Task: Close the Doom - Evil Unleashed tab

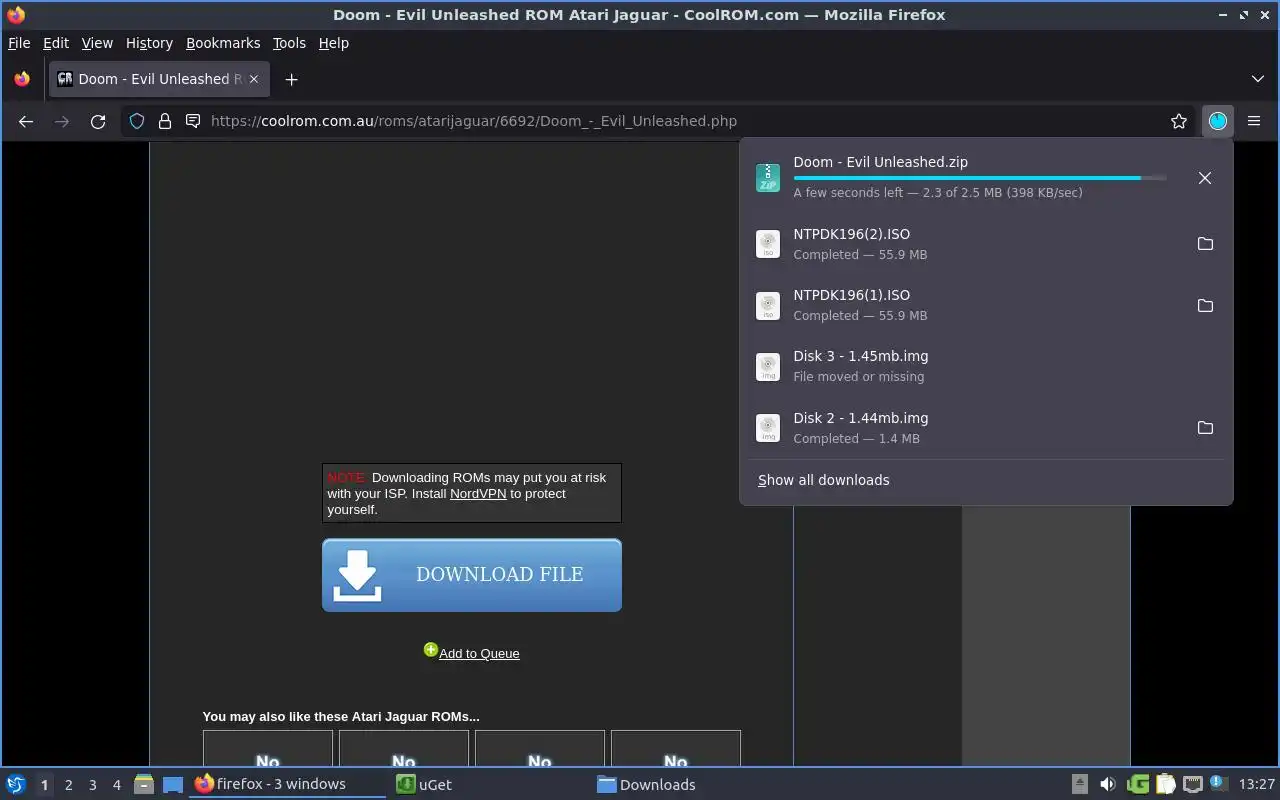Action: [x=253, y=79]
